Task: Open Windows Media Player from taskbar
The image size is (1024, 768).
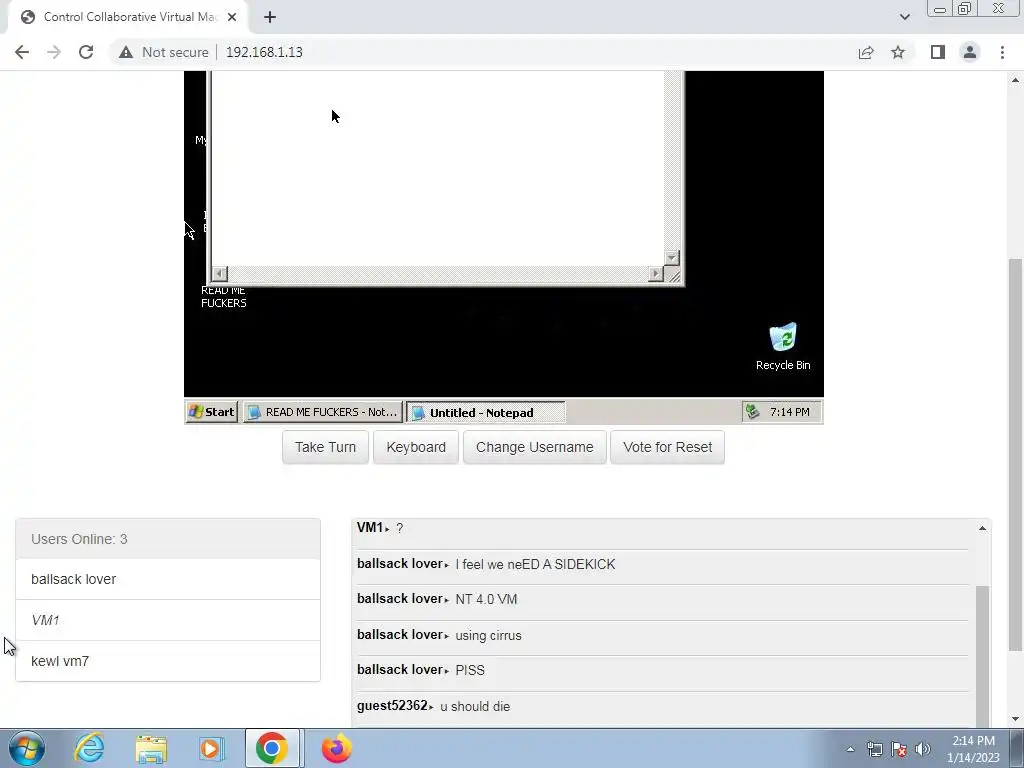Action: (211, 748)
